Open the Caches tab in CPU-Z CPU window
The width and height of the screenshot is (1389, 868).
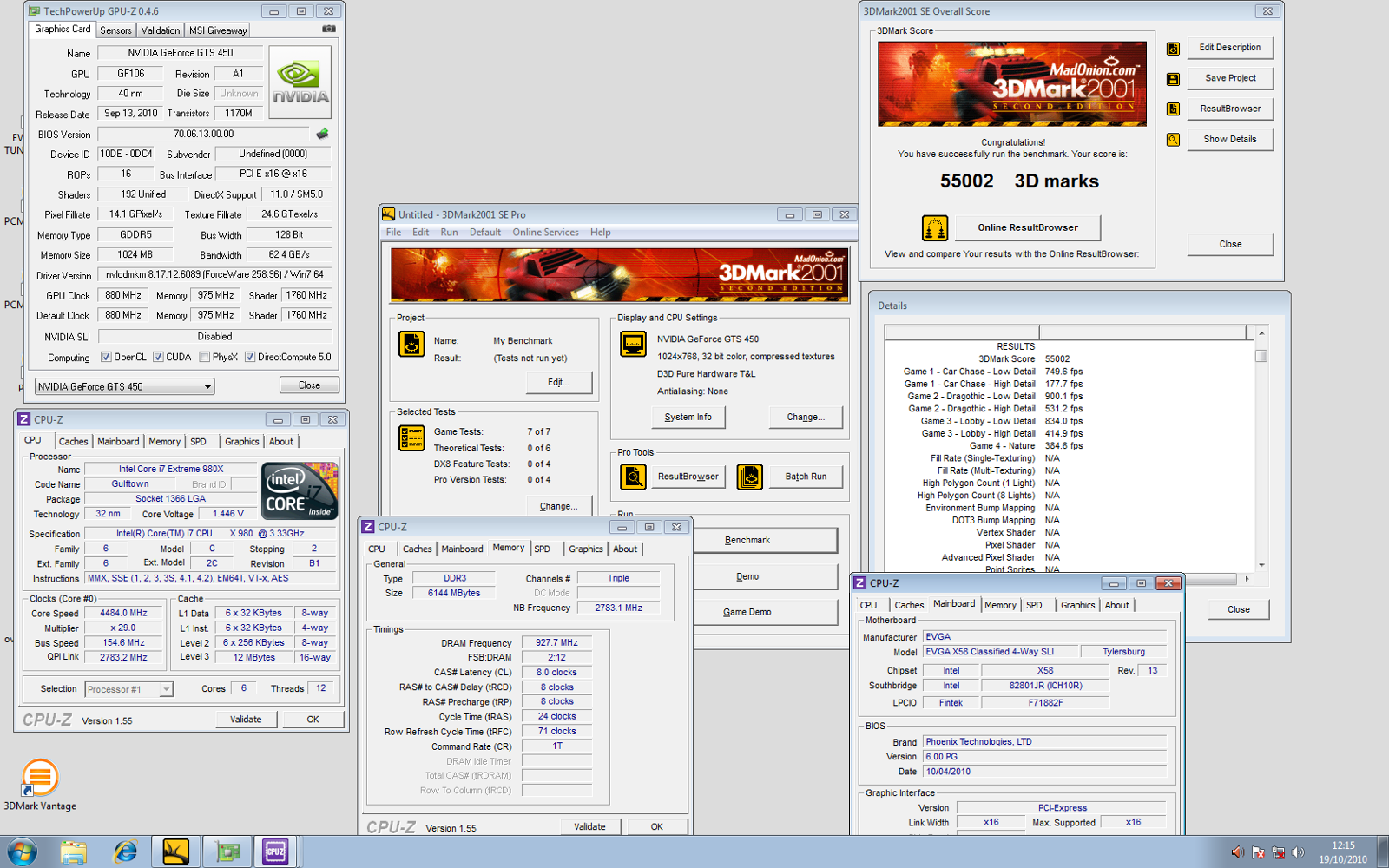(73, 442)
